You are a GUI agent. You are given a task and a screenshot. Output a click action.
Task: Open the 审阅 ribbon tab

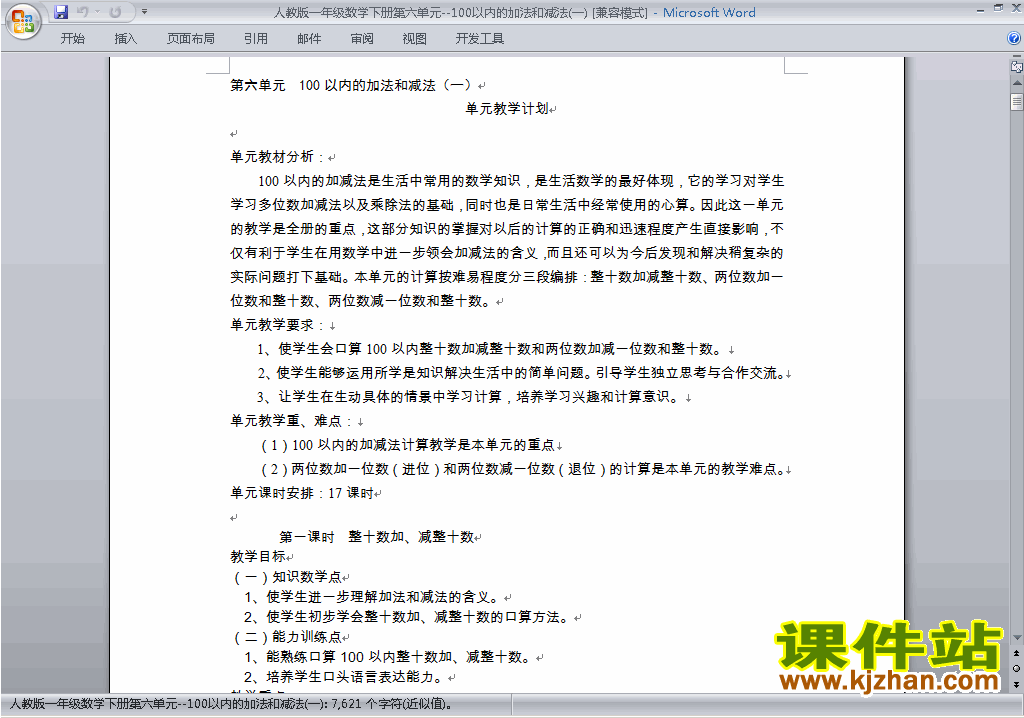tap(362, 39)
